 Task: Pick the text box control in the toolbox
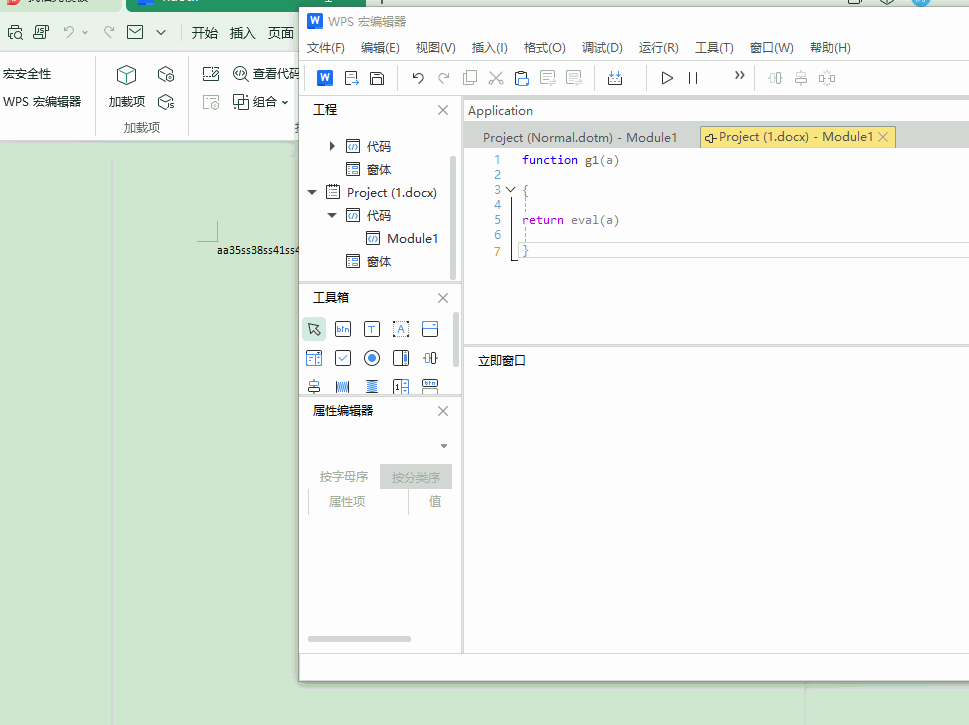point(372,329)
